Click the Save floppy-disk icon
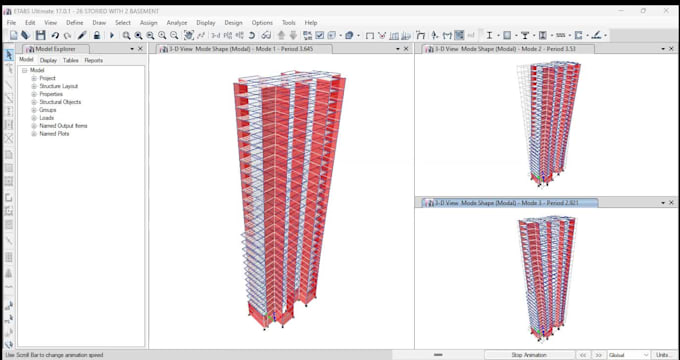Screen dimensions: 680x360 point(40,36)
